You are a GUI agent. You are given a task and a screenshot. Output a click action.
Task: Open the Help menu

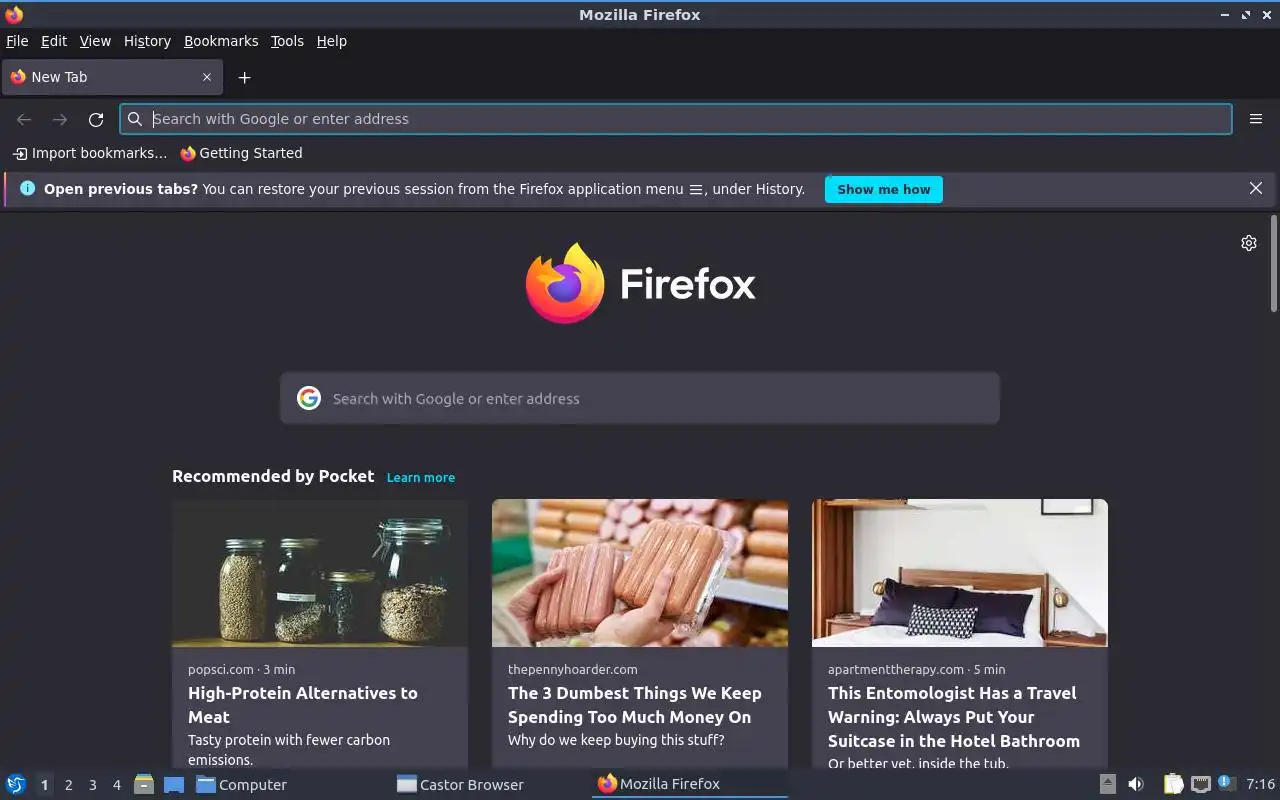pyautogui.click(x=331, y=41)
